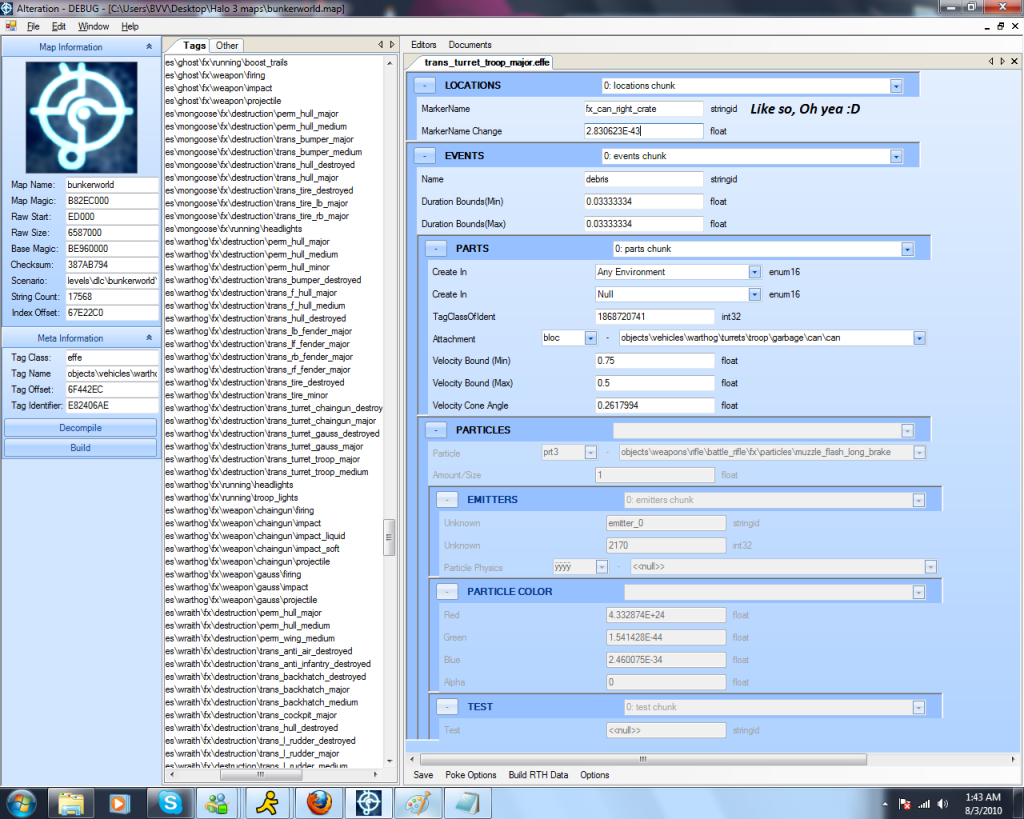Select the Tags tab
This screenshot has height=819, width=1024.
194,45
